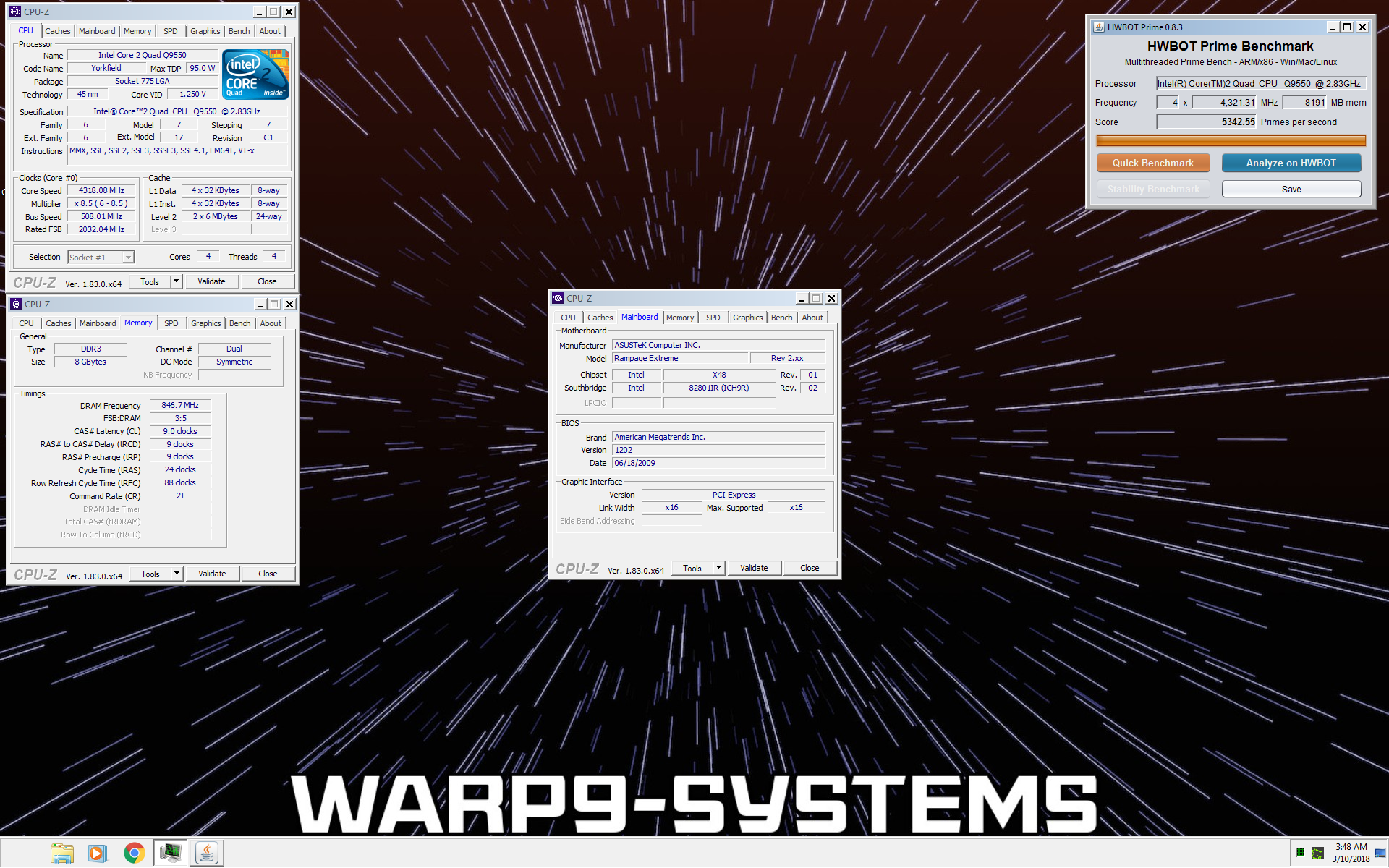Select Memory tab in the Mainboard CPU-Z window
Image resolution: width=1389 pixels, height=868 pixels.
click(x=680, y=318)
